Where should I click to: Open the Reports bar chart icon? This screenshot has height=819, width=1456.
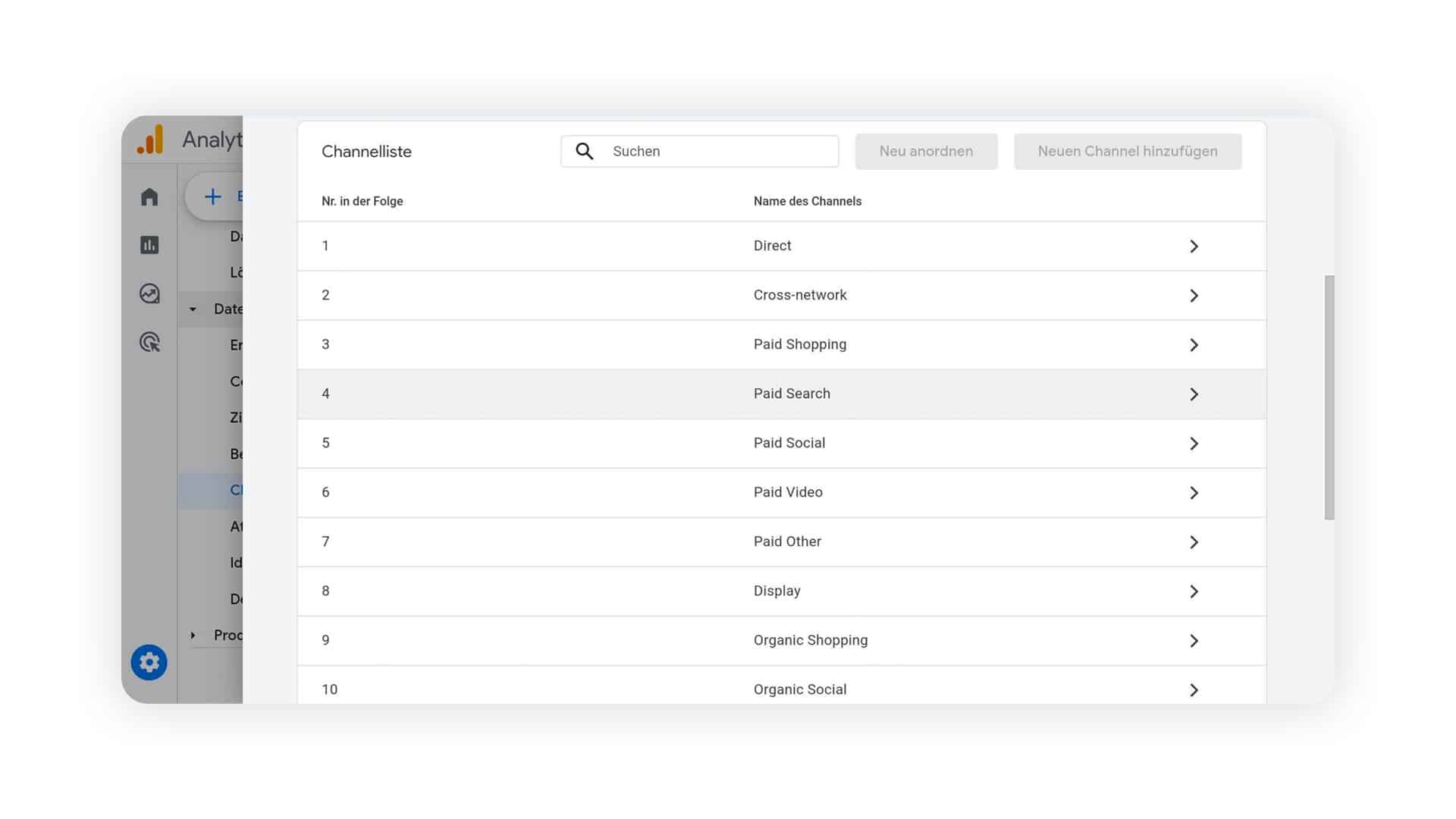click(149, 245)
